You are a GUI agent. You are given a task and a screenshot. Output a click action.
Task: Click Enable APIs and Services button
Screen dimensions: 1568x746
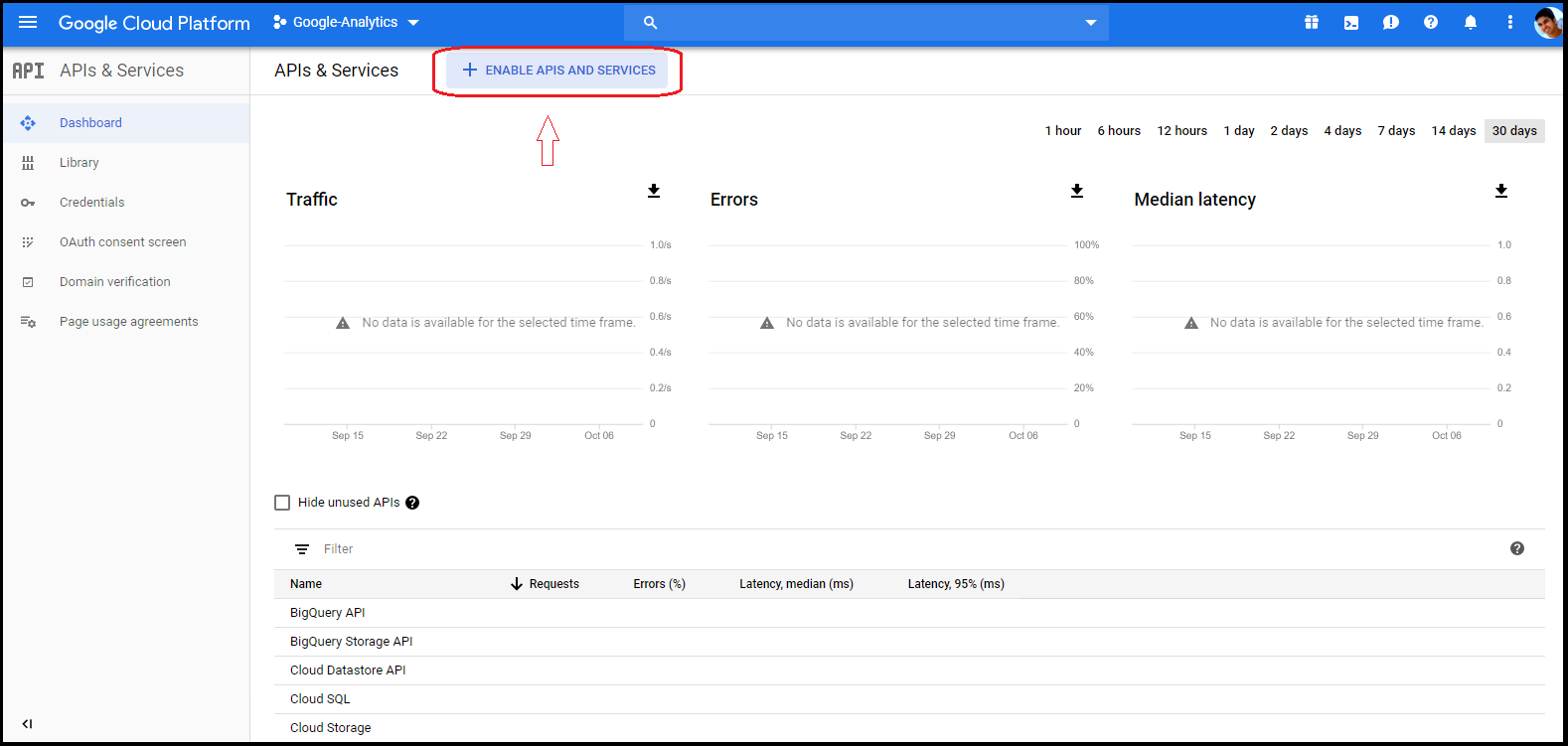(x=558, y=71)
